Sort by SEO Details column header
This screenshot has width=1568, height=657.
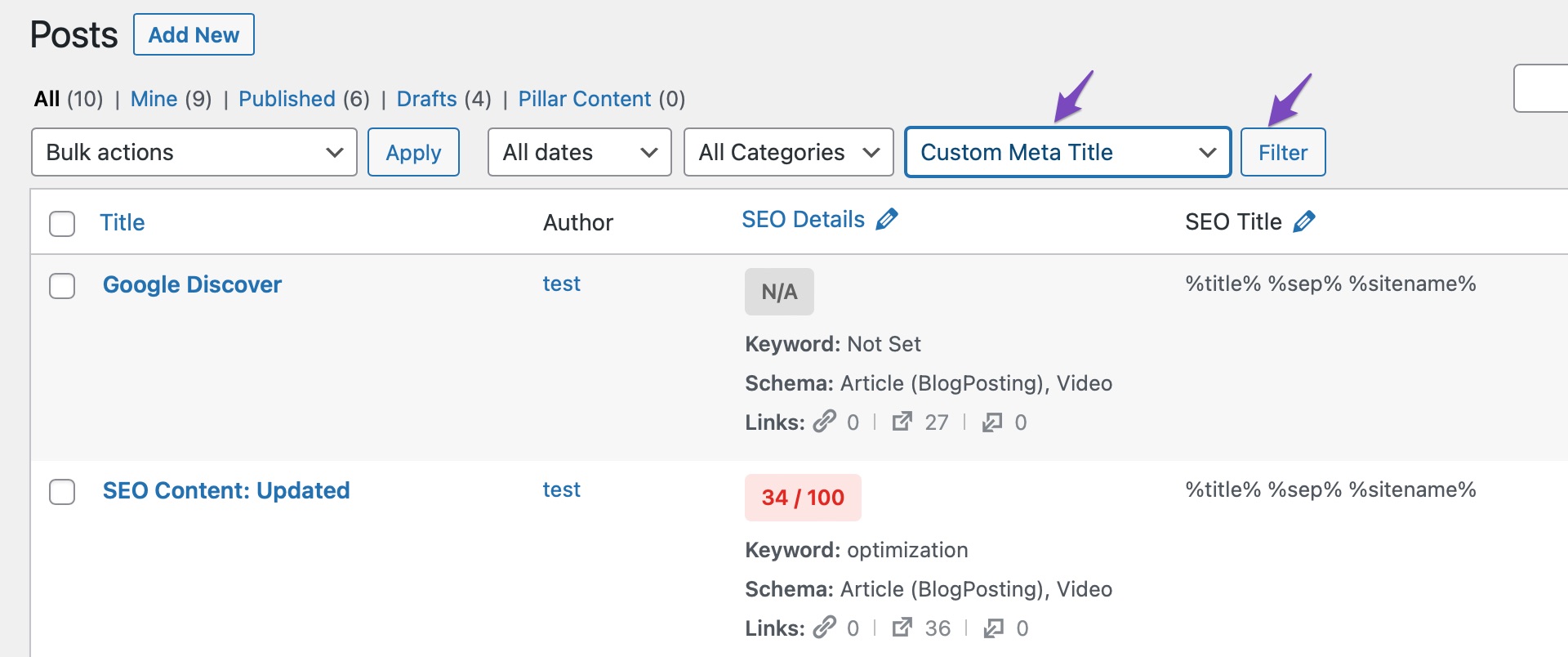pyautogui.click(x=803, y=219)
